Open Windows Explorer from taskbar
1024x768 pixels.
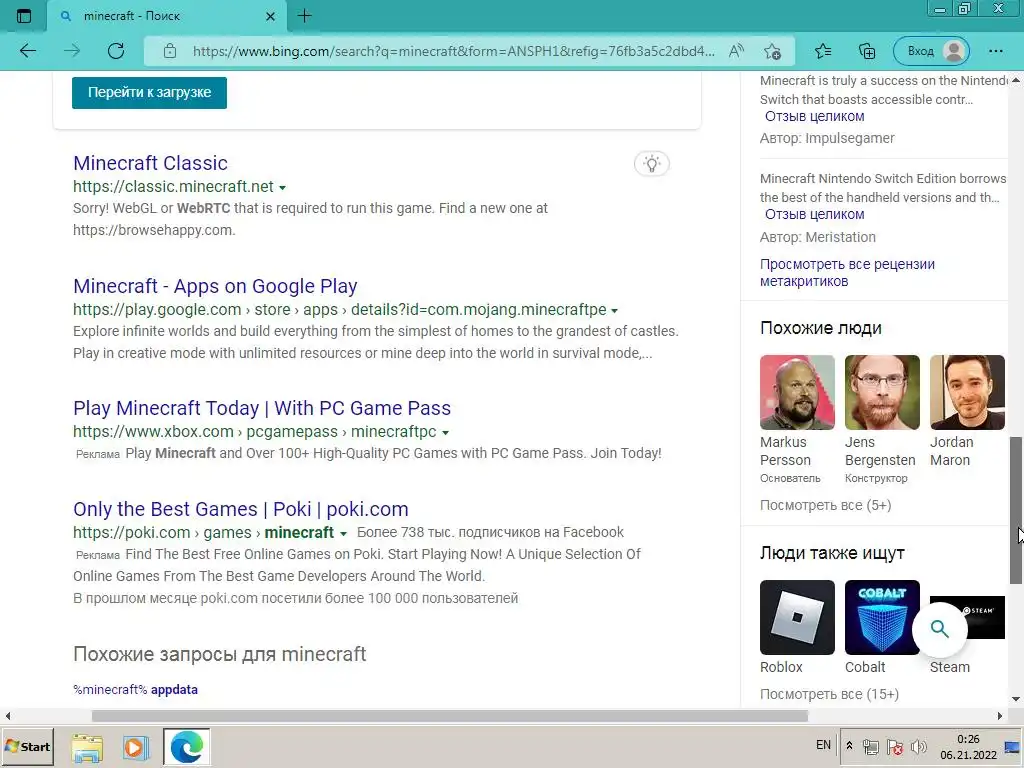(x=87, y=747)
